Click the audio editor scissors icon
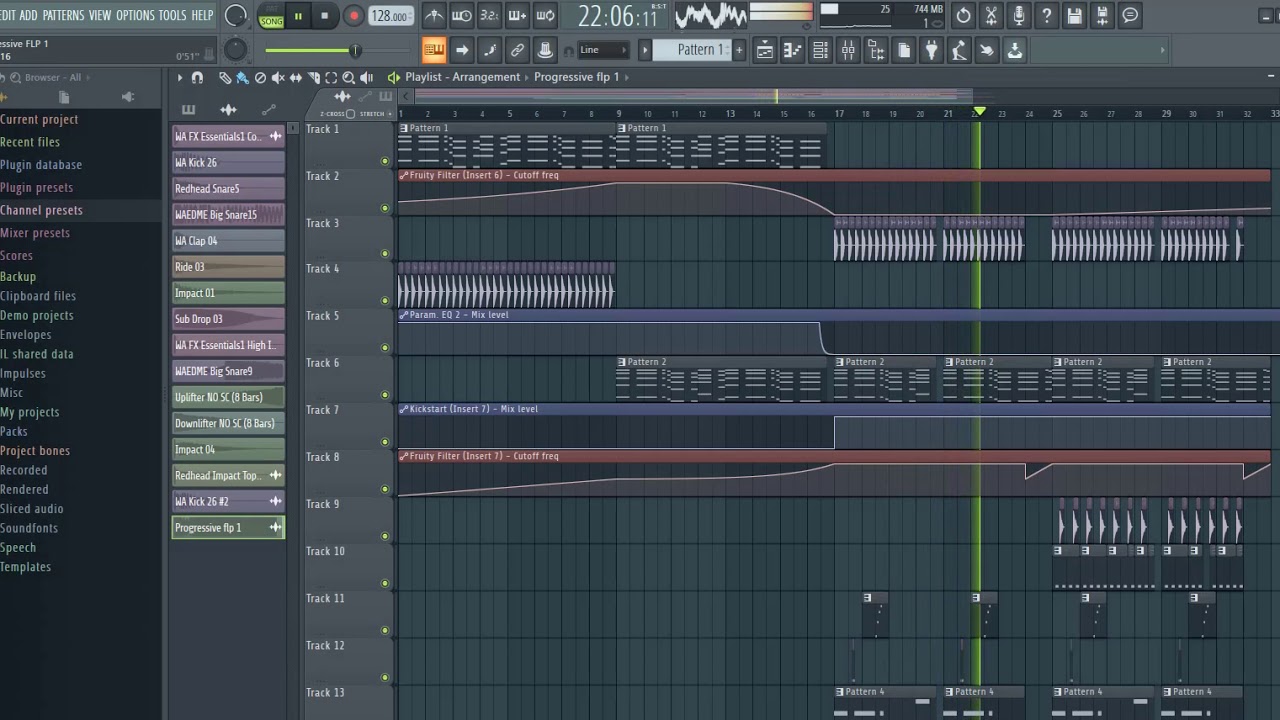This screenshot has height=720, width=1280. pos(991,16)
